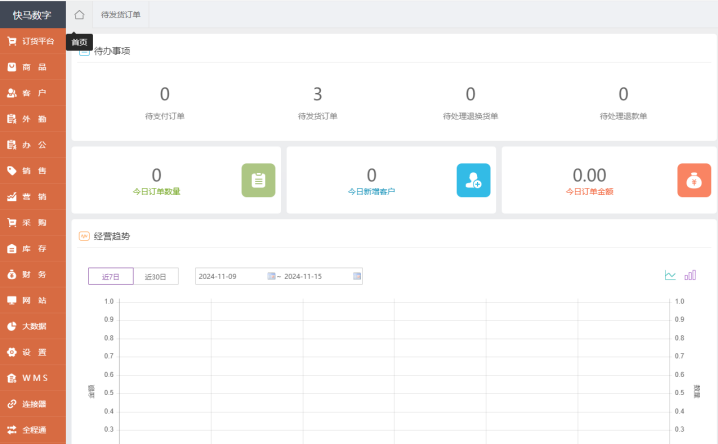Go to the home page via house icon
The image size is (718, 444).
pyautogui.click(x=79, y=15)
